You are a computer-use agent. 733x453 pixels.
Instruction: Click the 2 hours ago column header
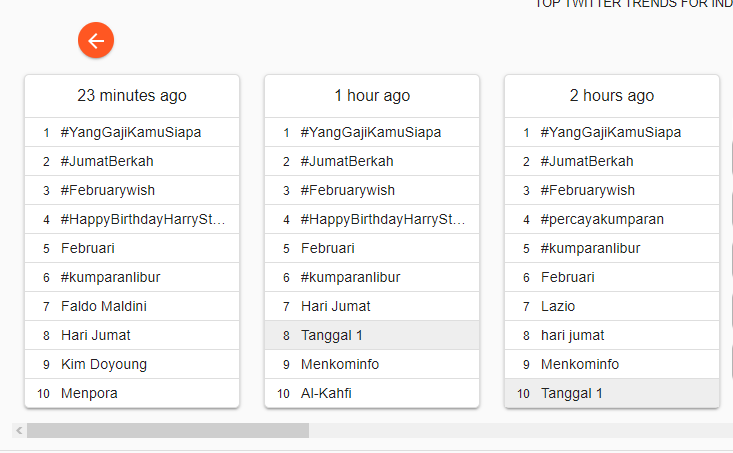point(612,96)
